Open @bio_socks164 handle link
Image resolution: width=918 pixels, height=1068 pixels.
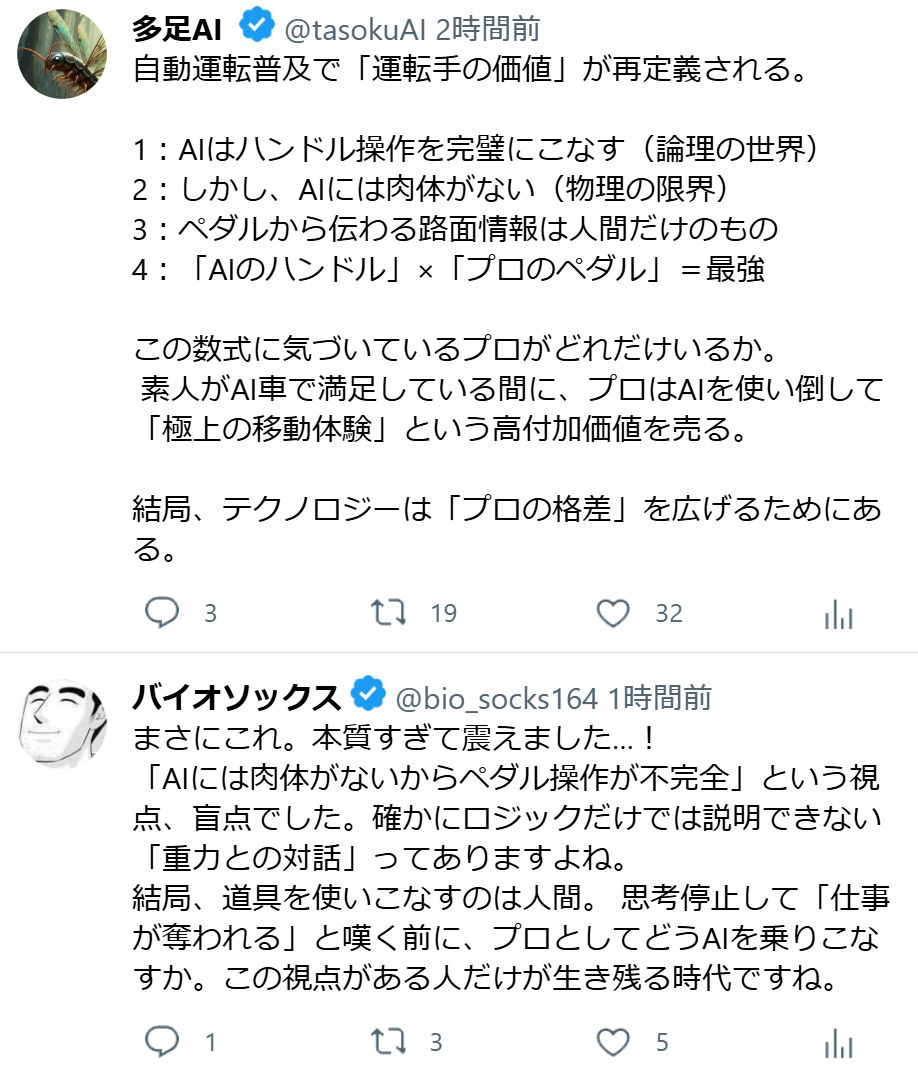(x=496, y=699)
